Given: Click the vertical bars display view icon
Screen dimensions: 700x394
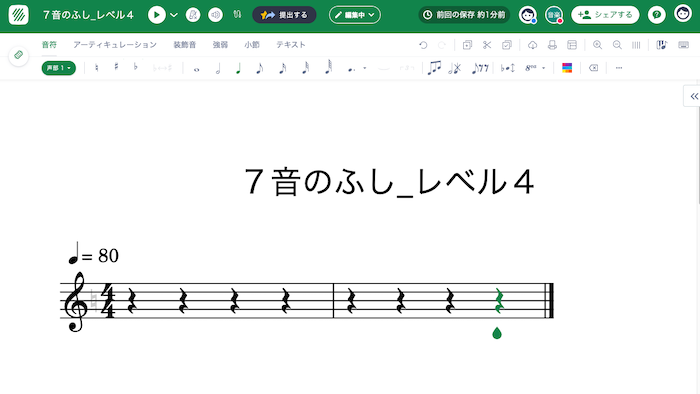Looking at the screenshot, I should [x=636, y=45].
